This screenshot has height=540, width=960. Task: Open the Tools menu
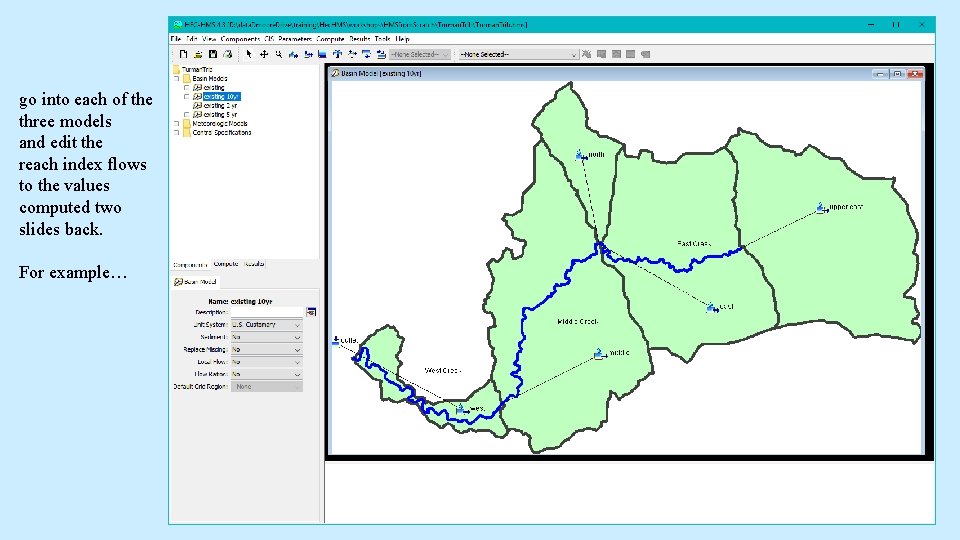click(x=383, y=39)
